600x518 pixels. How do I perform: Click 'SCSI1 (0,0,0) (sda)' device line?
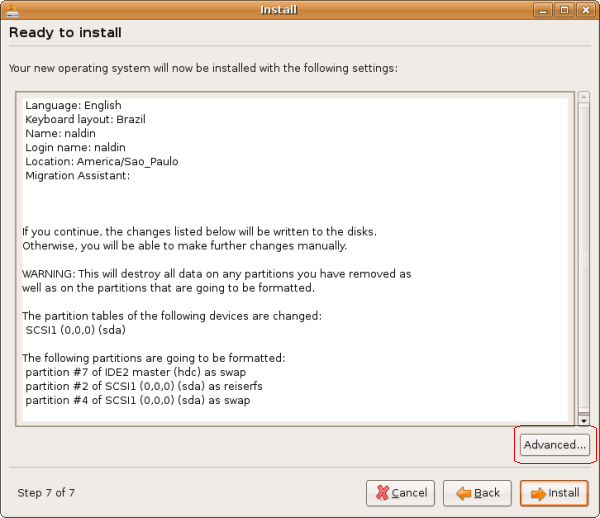point(75,330)
